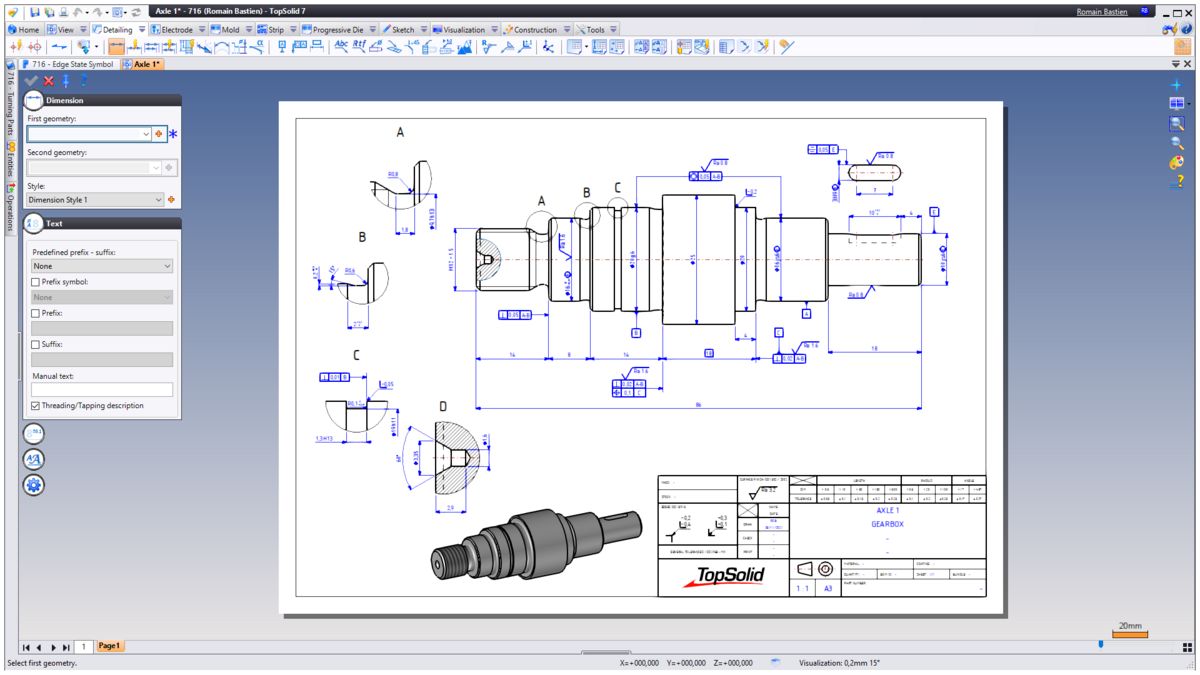Screen dimensions: 1200x675
Task: Open the First geometry dropdown
Action: [x=146, y=133]
